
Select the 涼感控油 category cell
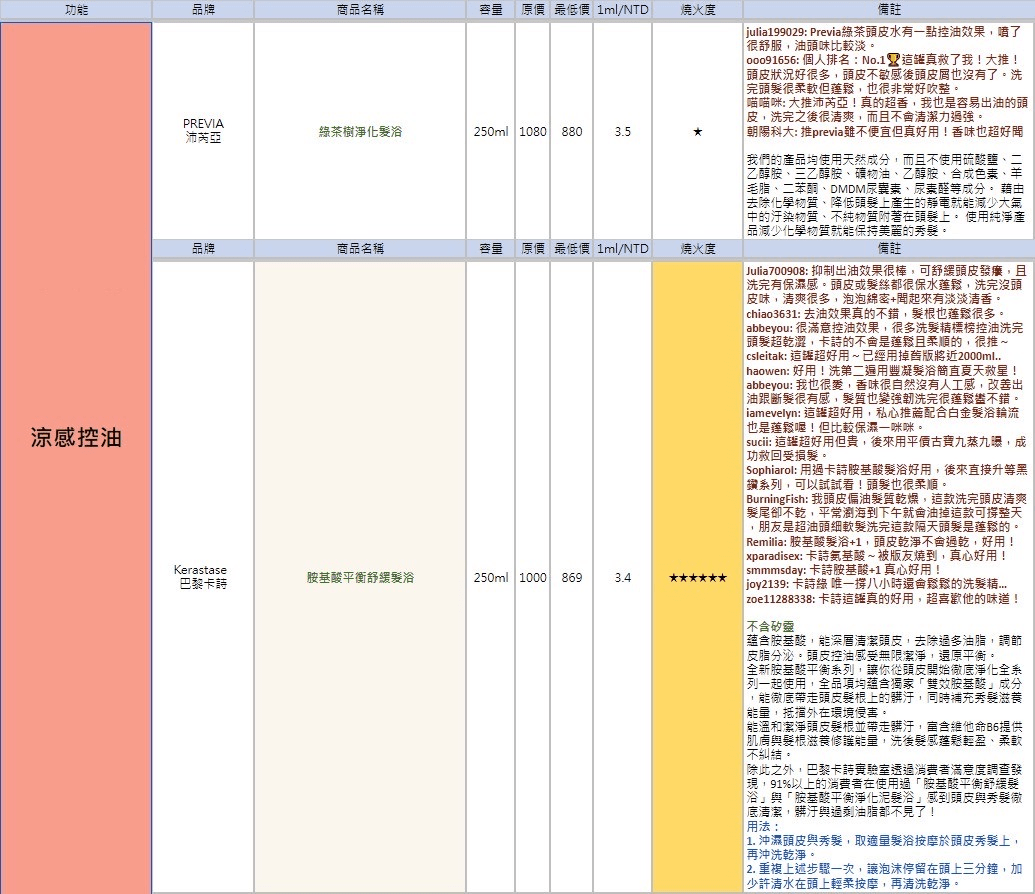(x=76, y=457)
